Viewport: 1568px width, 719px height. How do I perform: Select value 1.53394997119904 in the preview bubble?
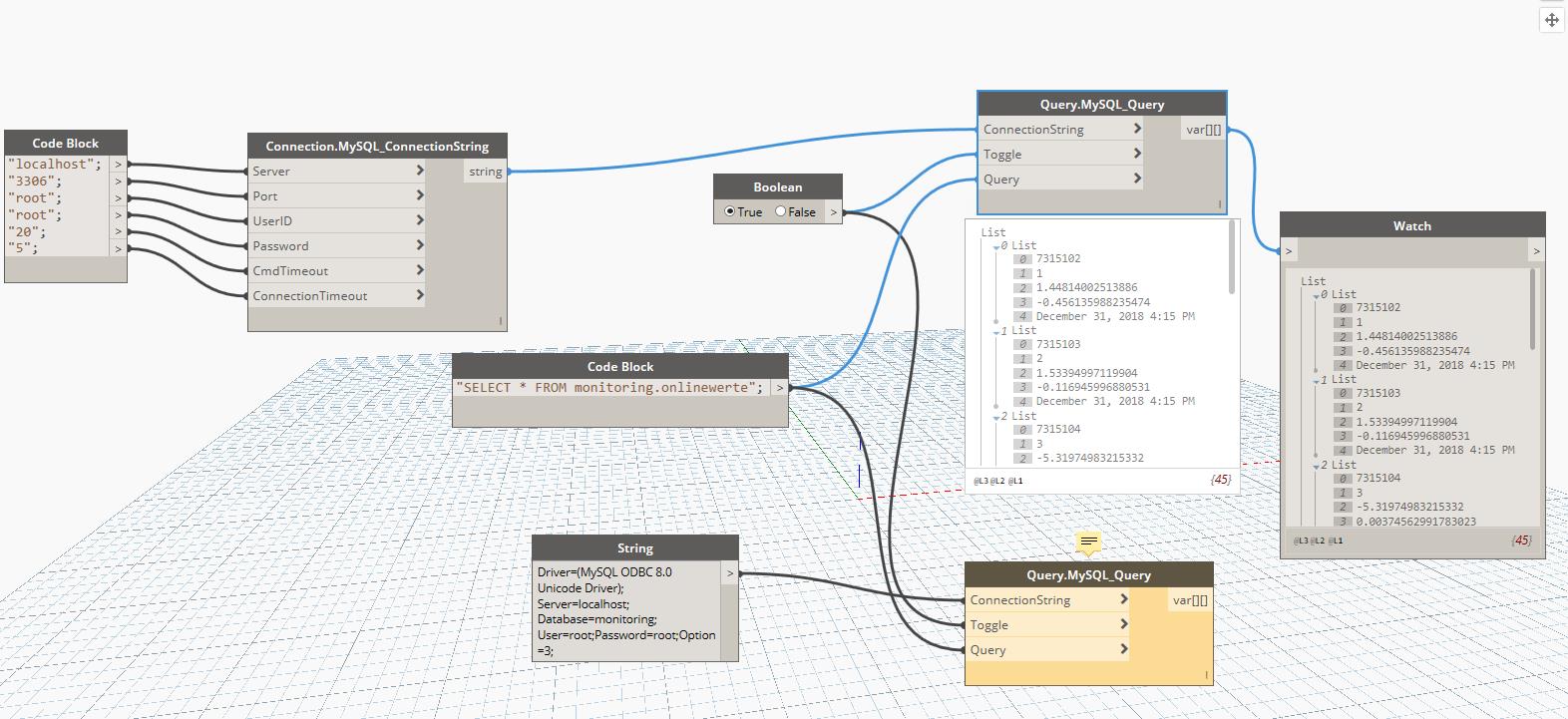(1087, 373)
